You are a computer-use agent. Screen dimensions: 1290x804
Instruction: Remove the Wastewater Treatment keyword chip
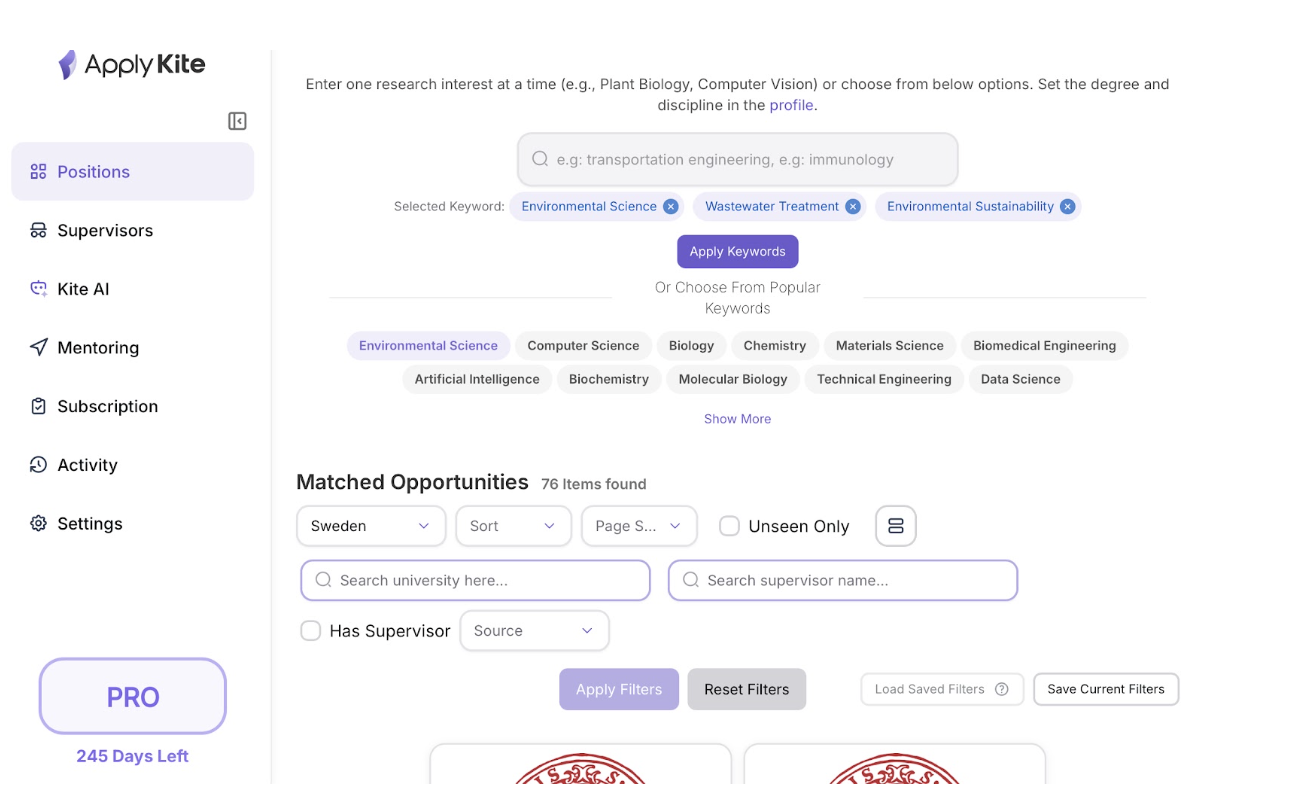(853, 207)
